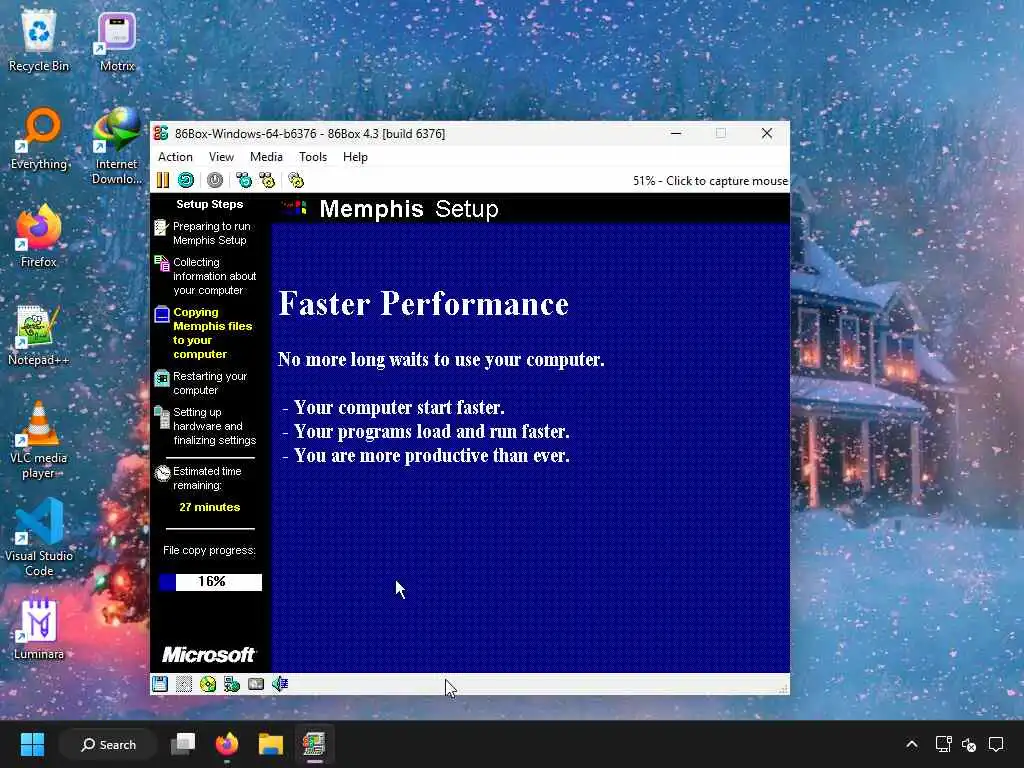
Task: Select the VLC media player shortcut
Action: point(39,440)
